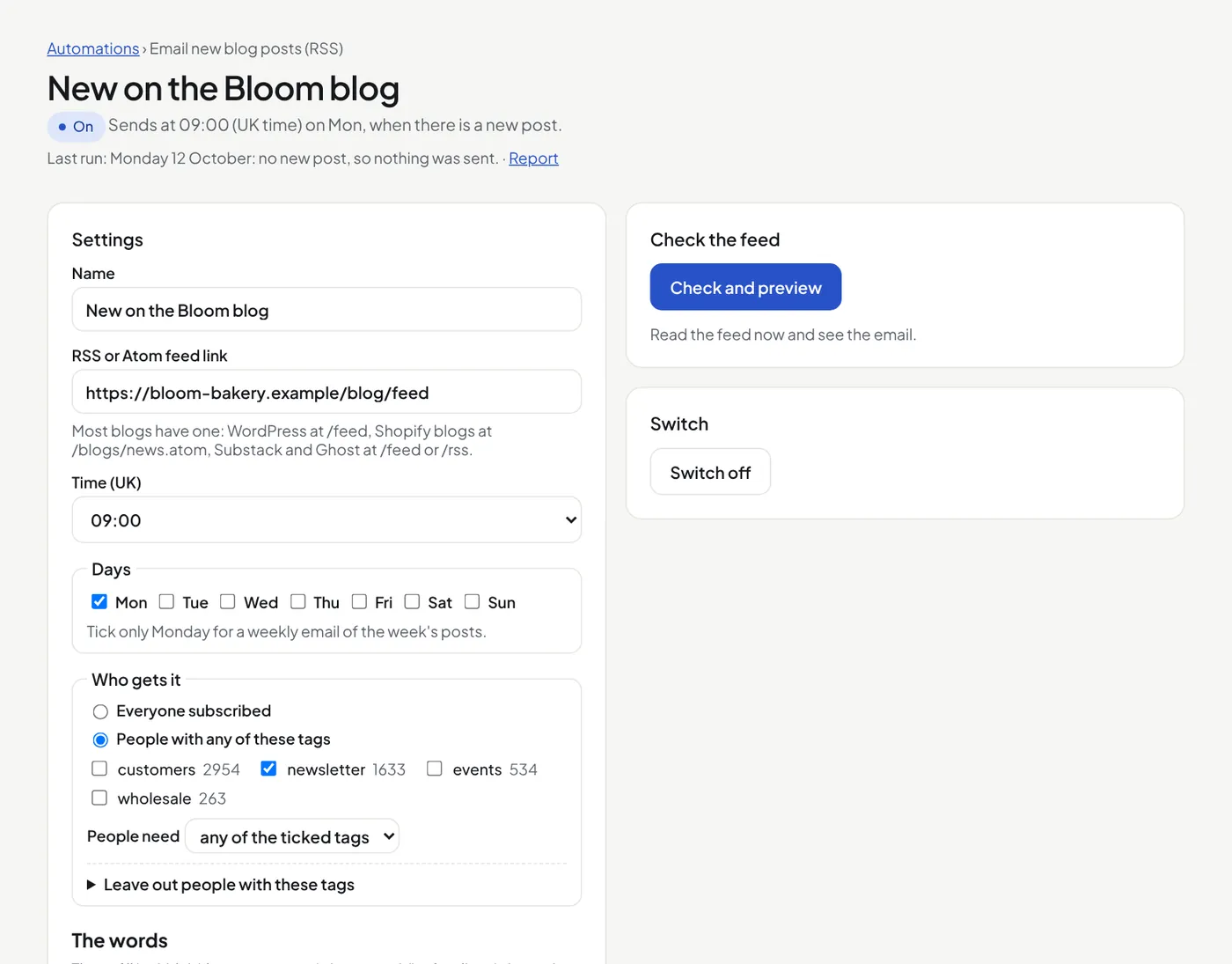Tick the Sun checkbox
This screenshot has width=1232, height=964.
point(472,601)
